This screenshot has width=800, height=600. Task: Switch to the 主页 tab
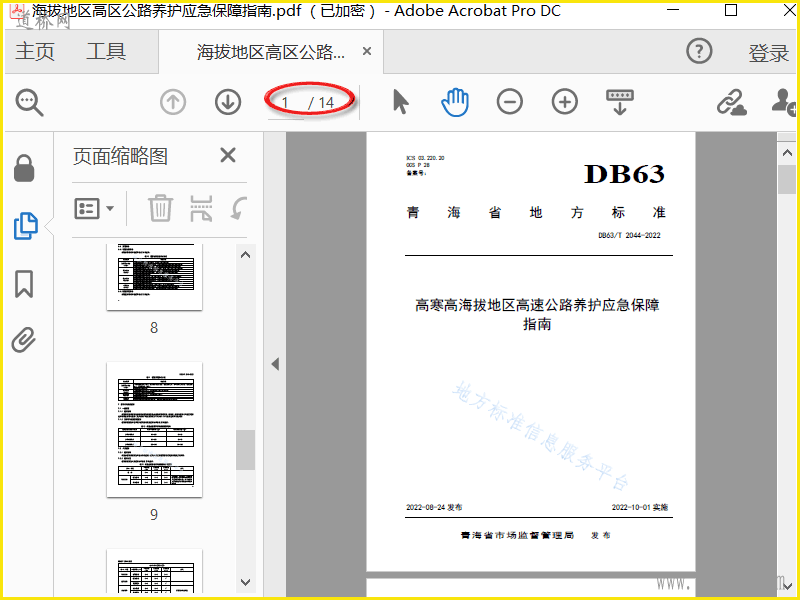click(x=35, y=51)
